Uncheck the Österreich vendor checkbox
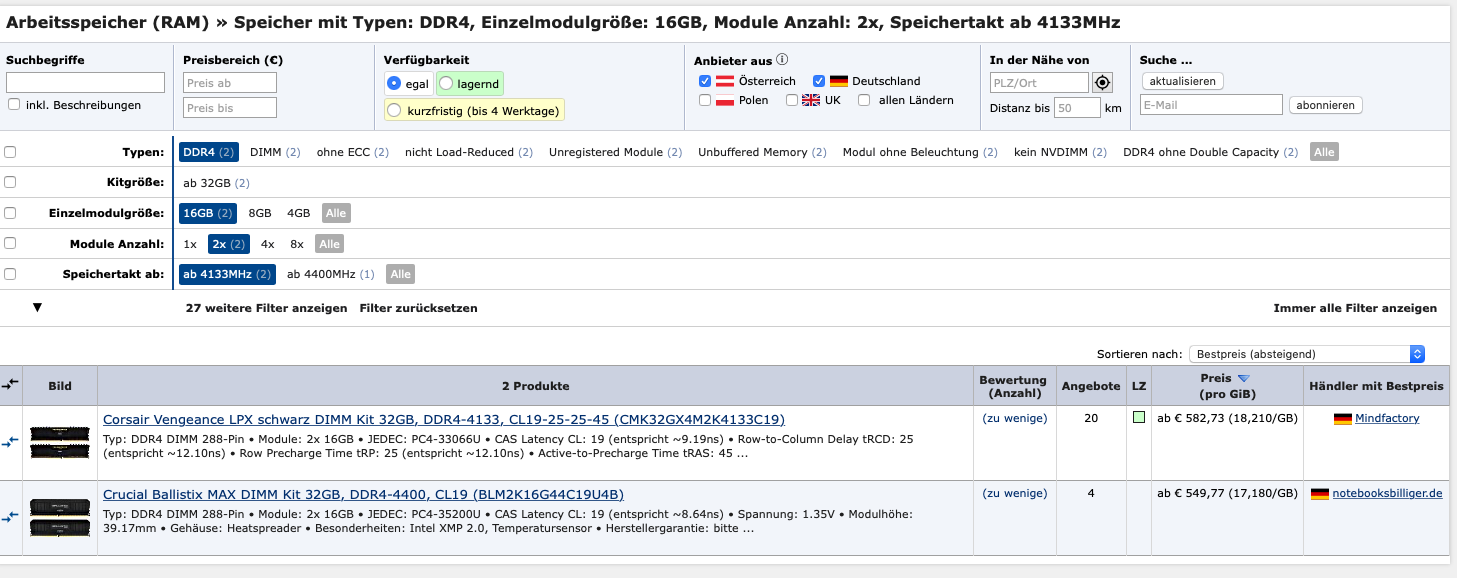Image resolution: width=1457 pixels, height=578 pixels. point(705,81)
